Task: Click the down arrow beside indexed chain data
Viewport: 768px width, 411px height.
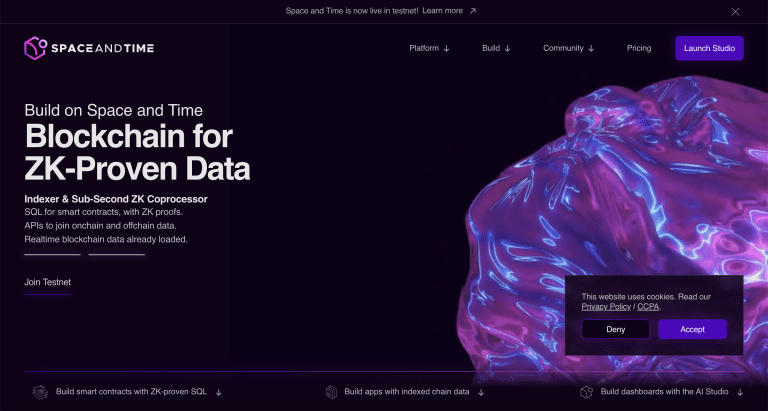Action: pyautogui.click(x=481, y=392)
